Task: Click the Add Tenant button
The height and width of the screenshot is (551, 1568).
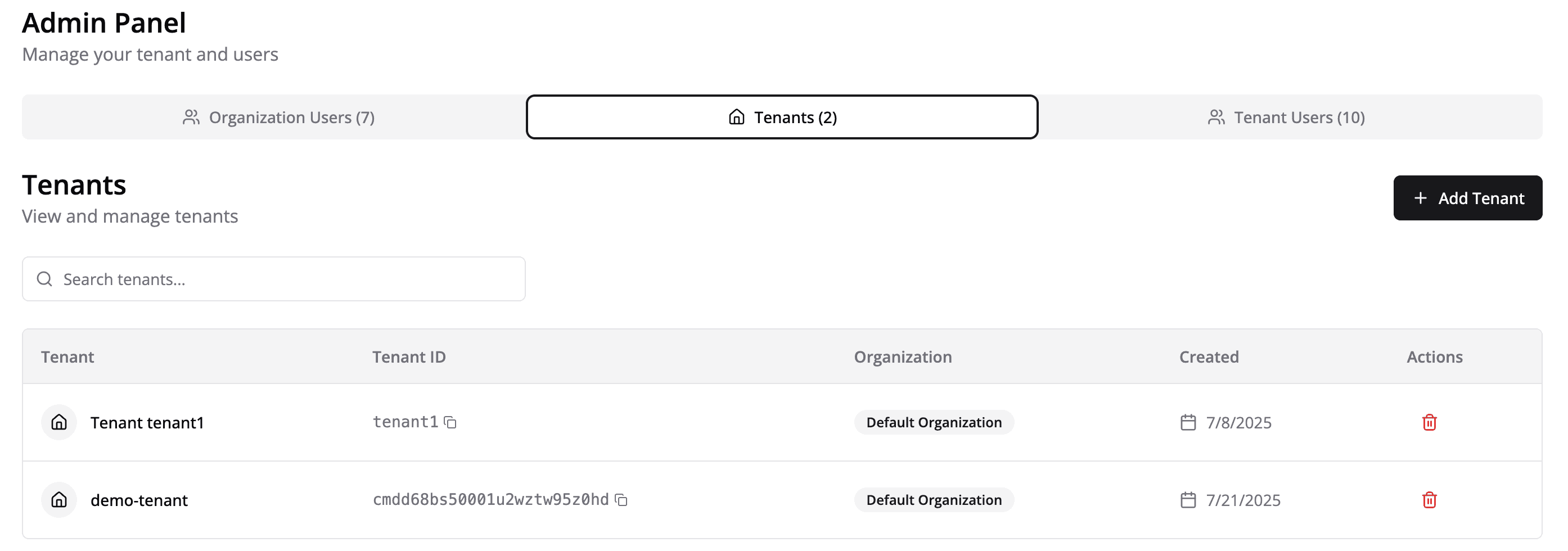Action: click(x=1467, y=198)
